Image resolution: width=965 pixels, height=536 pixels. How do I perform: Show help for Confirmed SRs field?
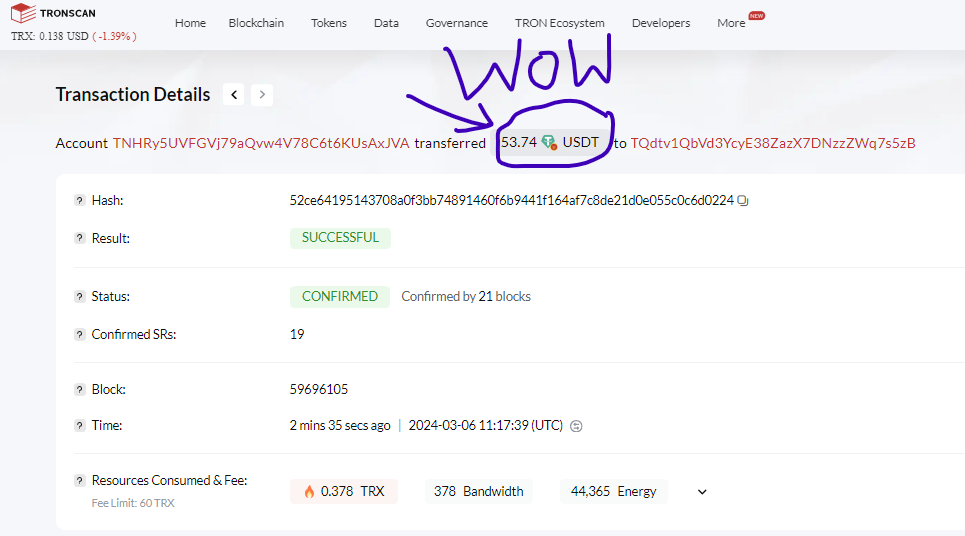79,335
